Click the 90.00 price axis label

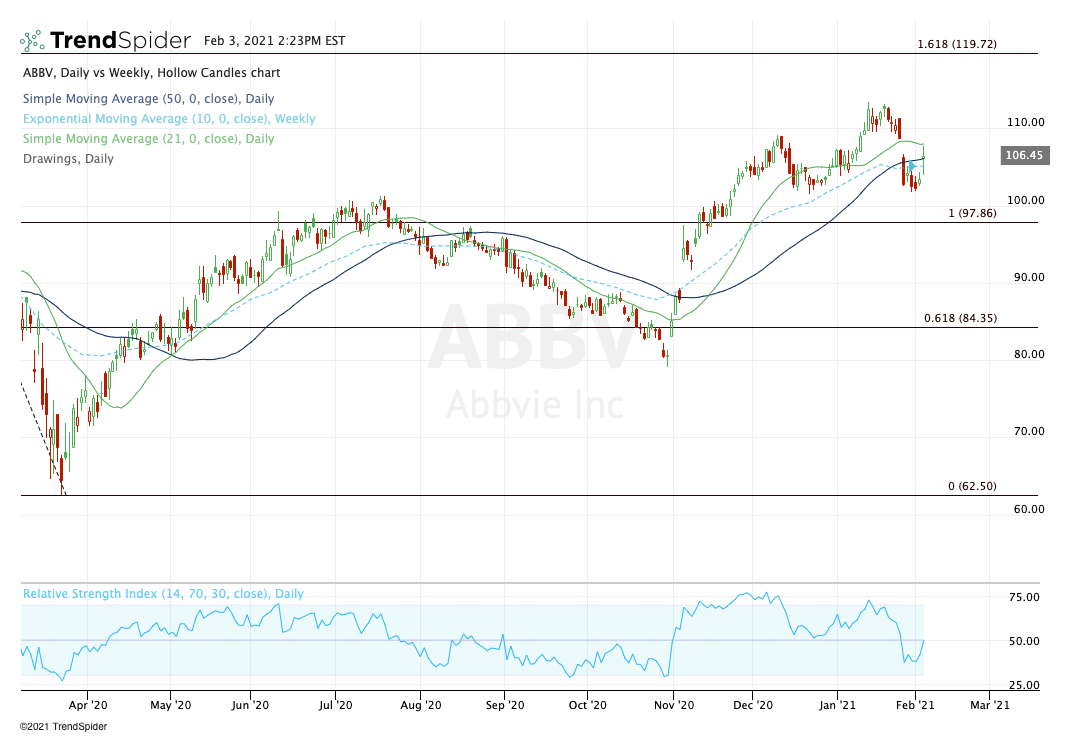click(x=1029, y=277)
